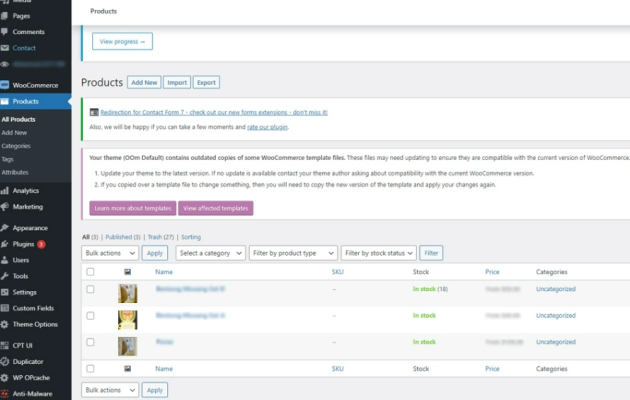Click the Anti-Malware icon
This screenshot has height=400, width=630.
[x=4, y=394]
